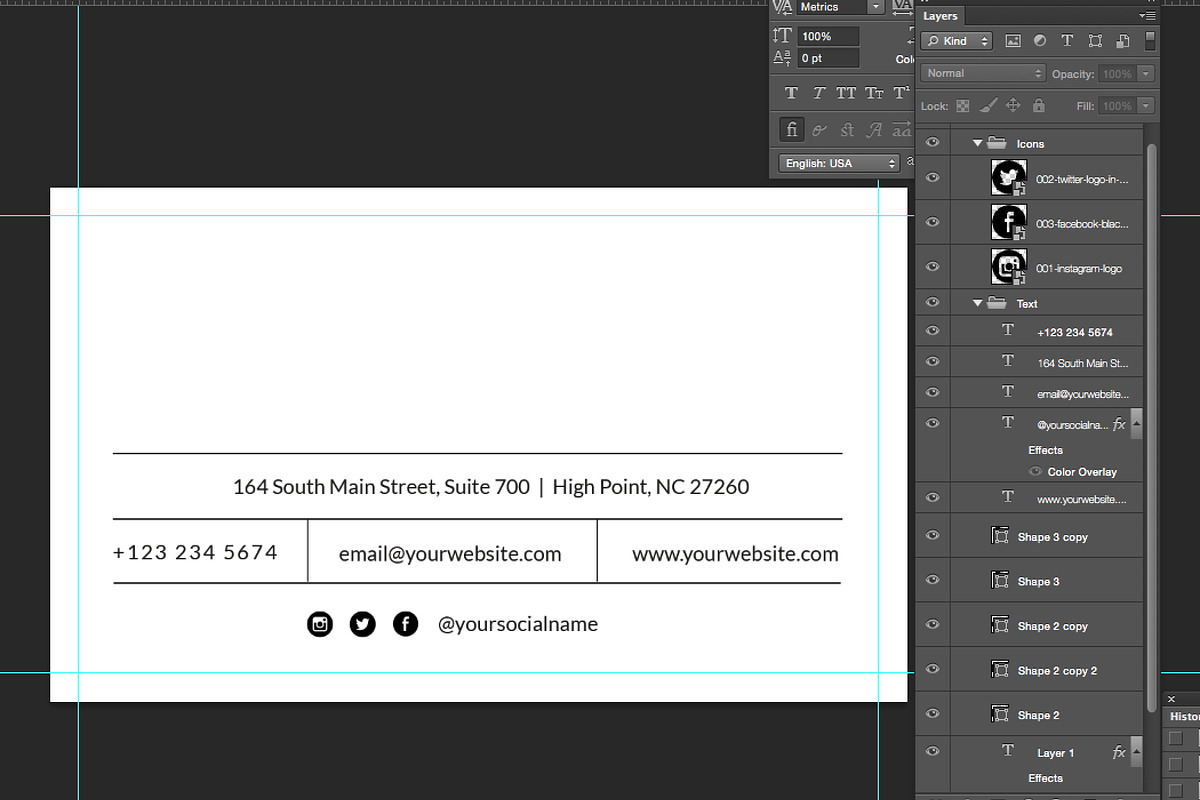This screenshot has width=1200, height=800.
Task: Hide the 002-twitter-logo layer
Action: [x=932, y=178]
